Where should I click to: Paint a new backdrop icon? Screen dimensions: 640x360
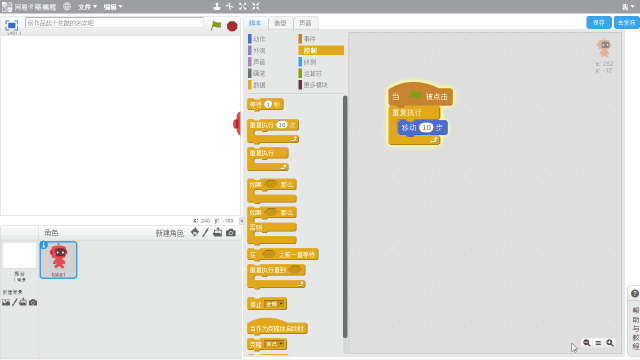click(15, 302)
